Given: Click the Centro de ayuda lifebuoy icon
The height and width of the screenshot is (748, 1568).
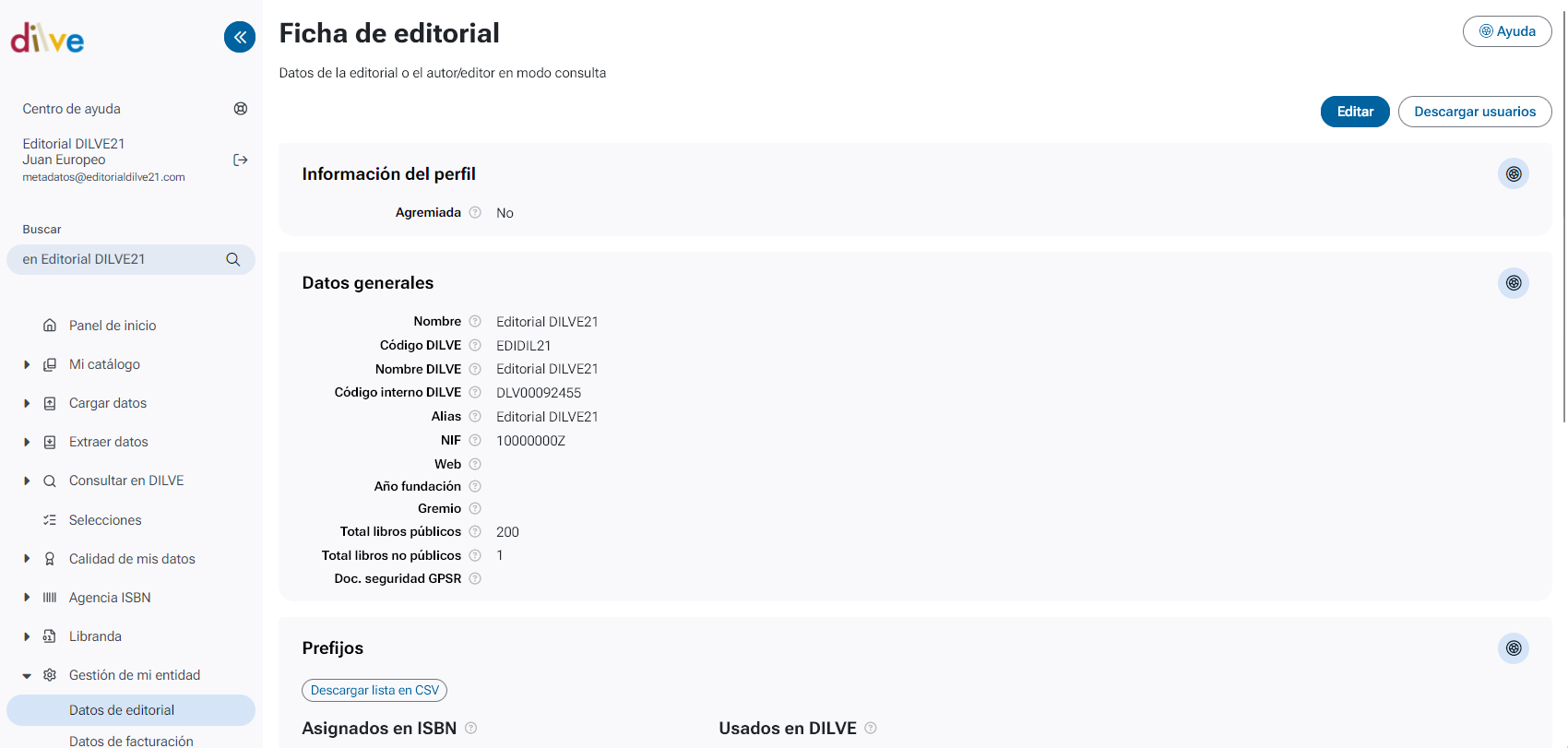Looking at the screenshot, I should coord(241,109).
